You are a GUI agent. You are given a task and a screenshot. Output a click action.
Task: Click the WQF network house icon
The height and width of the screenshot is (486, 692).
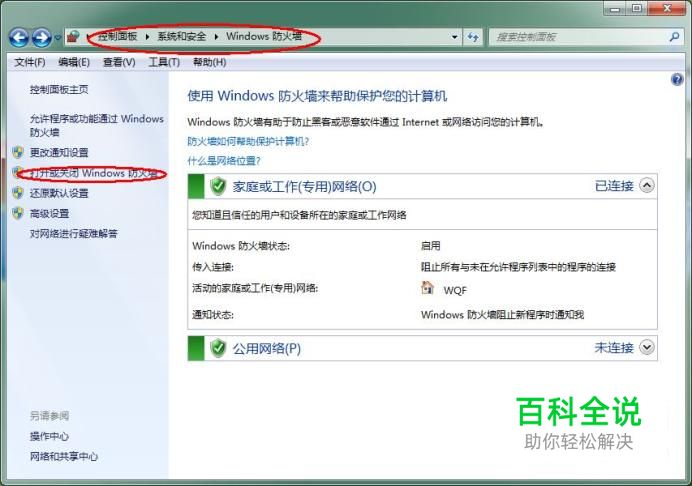tap(427, 288)
